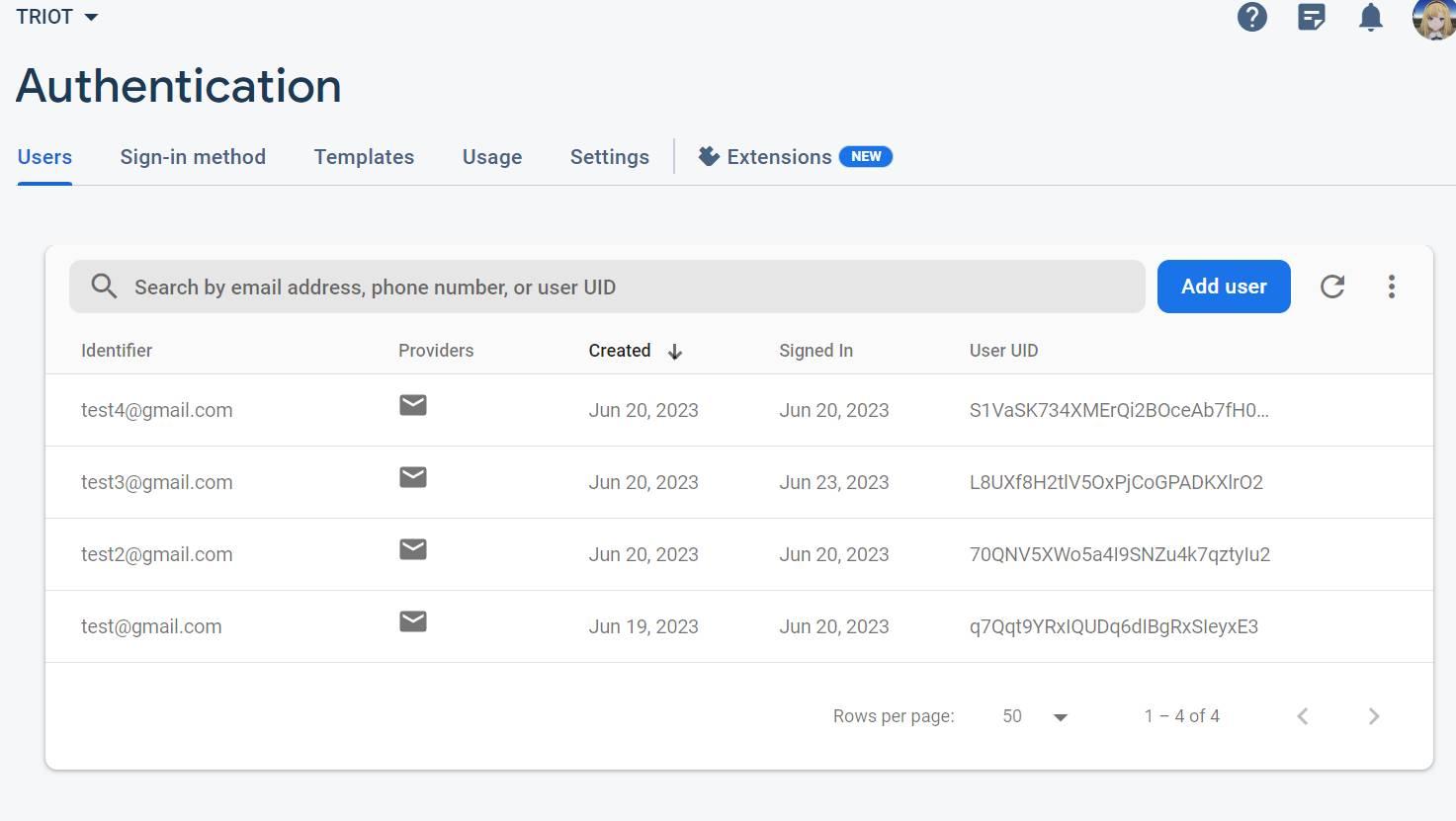The height and width of the screenshot is (821, 1456).
Task: Open the release notes icon
Action: point(1312,17)
